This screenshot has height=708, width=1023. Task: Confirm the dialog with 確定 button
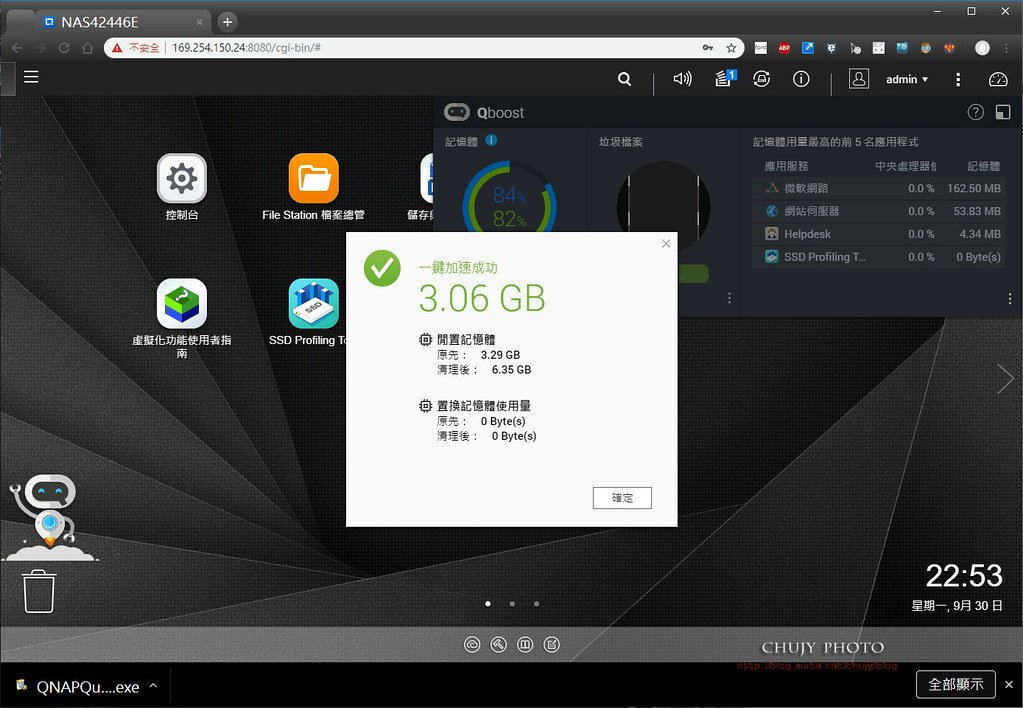pyautogui.click(x=622, y=498)
